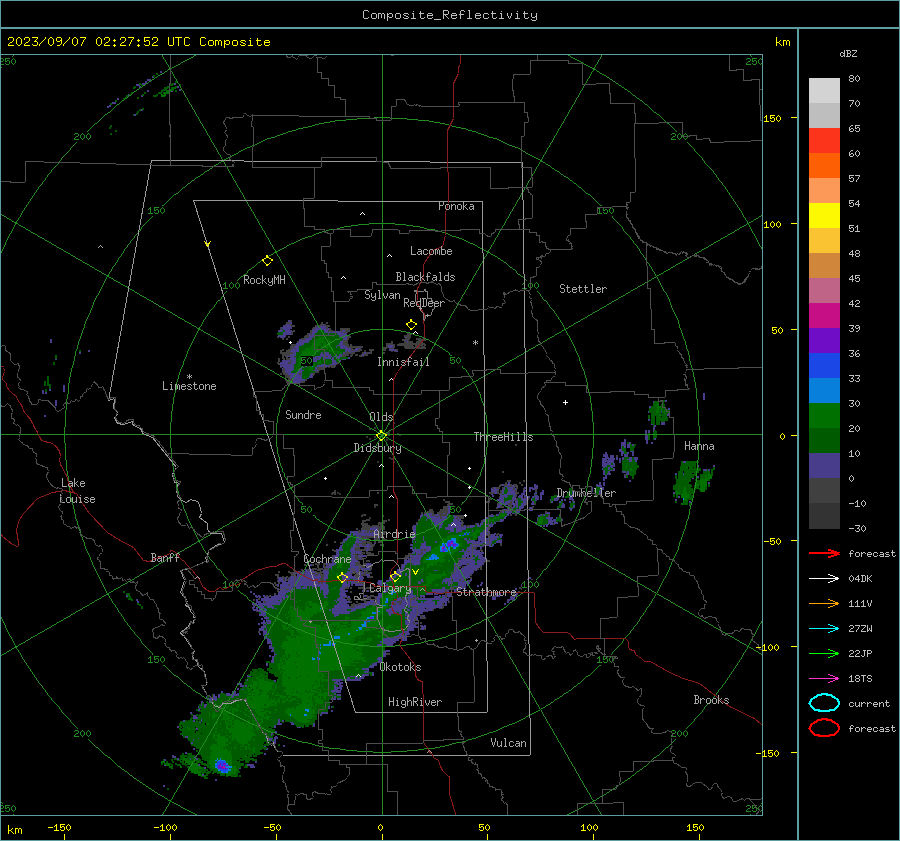Click the Stettler city label
This screenshot has height=841, width=900.
click(583, 289)
